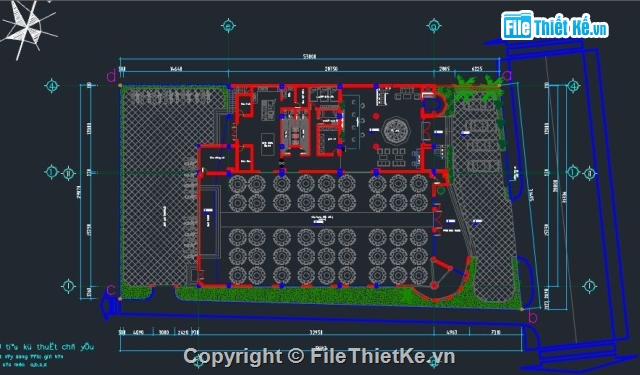Select the top dimension text 16640
Image resolution: width=640 pixels, height=375 pixels.
point(176,69)
